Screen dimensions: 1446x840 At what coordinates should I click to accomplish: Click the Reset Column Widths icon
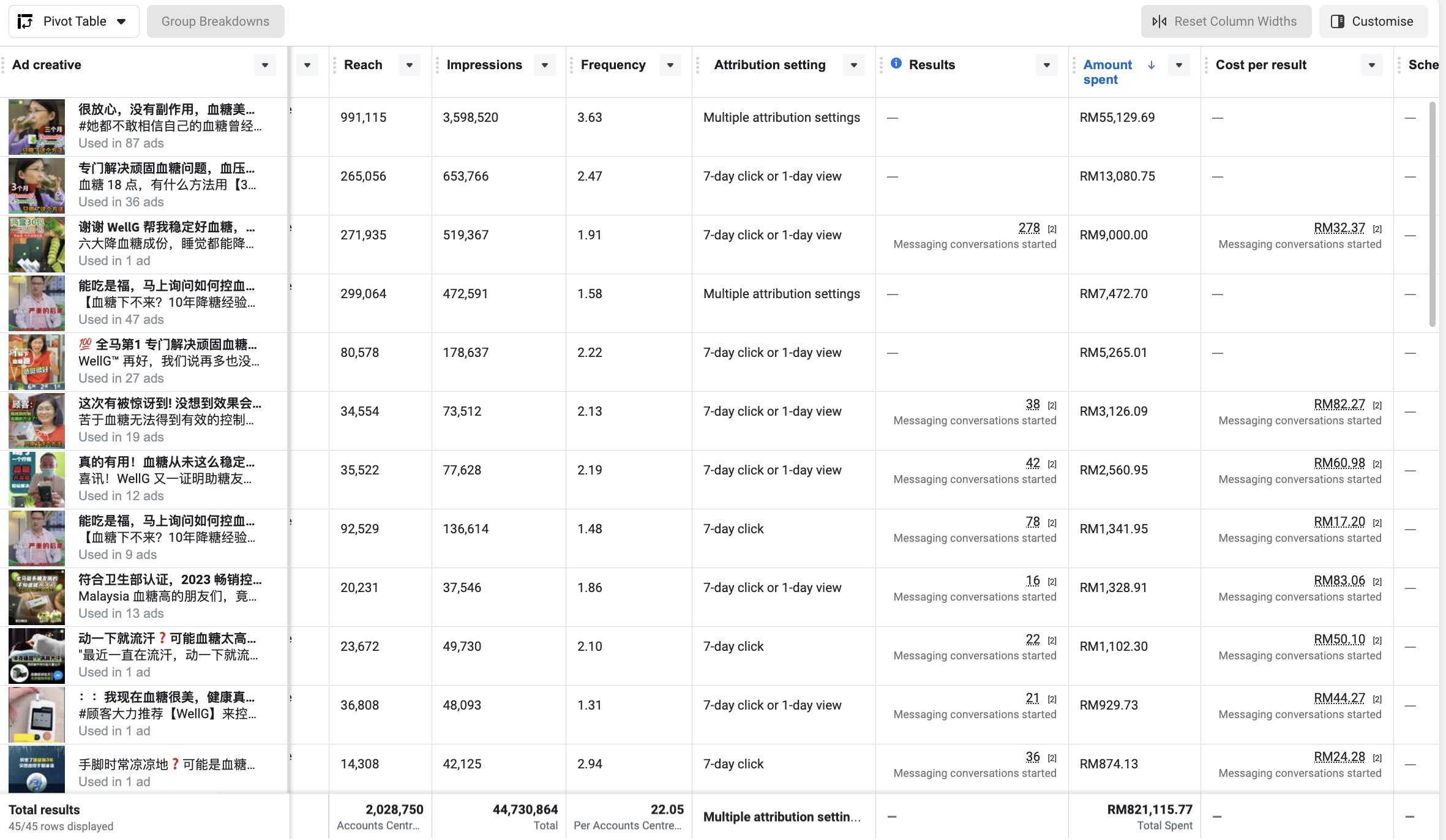1159,21
